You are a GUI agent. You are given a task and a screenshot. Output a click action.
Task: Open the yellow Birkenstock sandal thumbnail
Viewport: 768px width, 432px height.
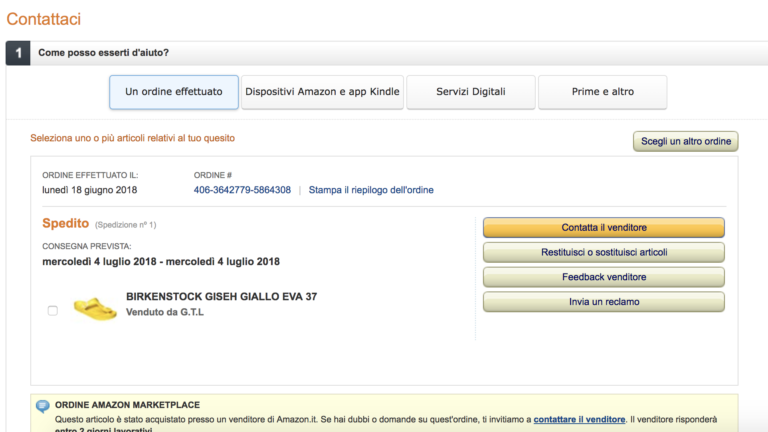[94, 308]
